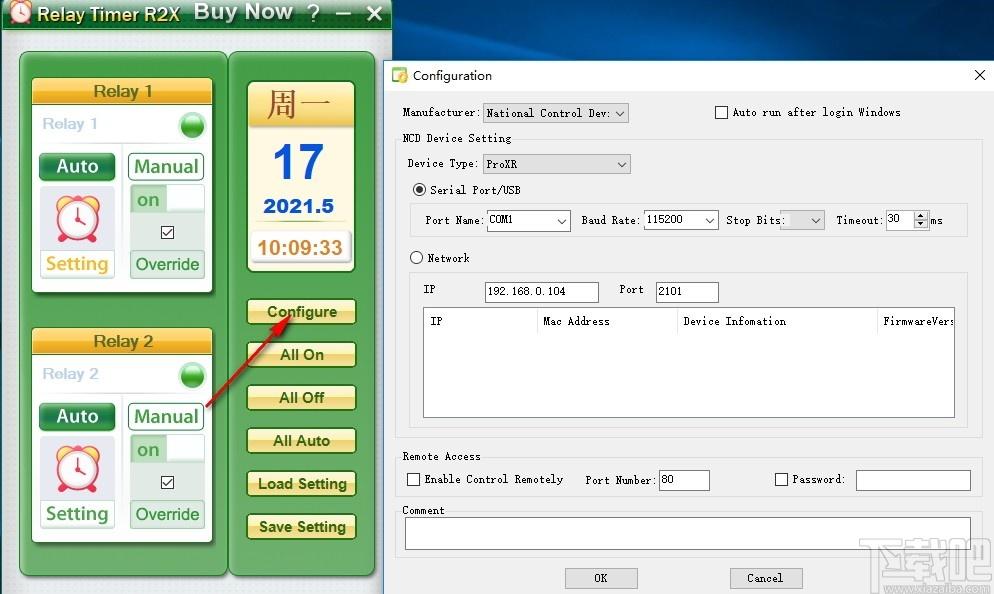Close the Relay Timer R2X window

click(375, 13)
